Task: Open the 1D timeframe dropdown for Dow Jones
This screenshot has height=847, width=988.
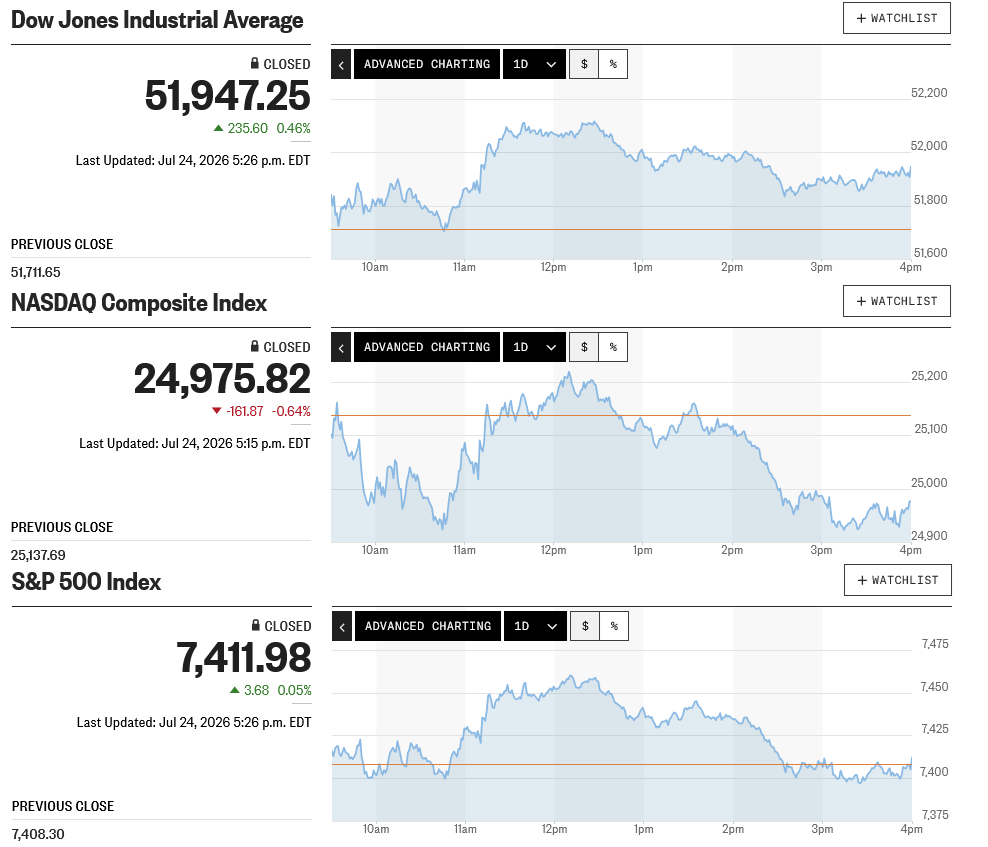Action: (x=534, y=64)
